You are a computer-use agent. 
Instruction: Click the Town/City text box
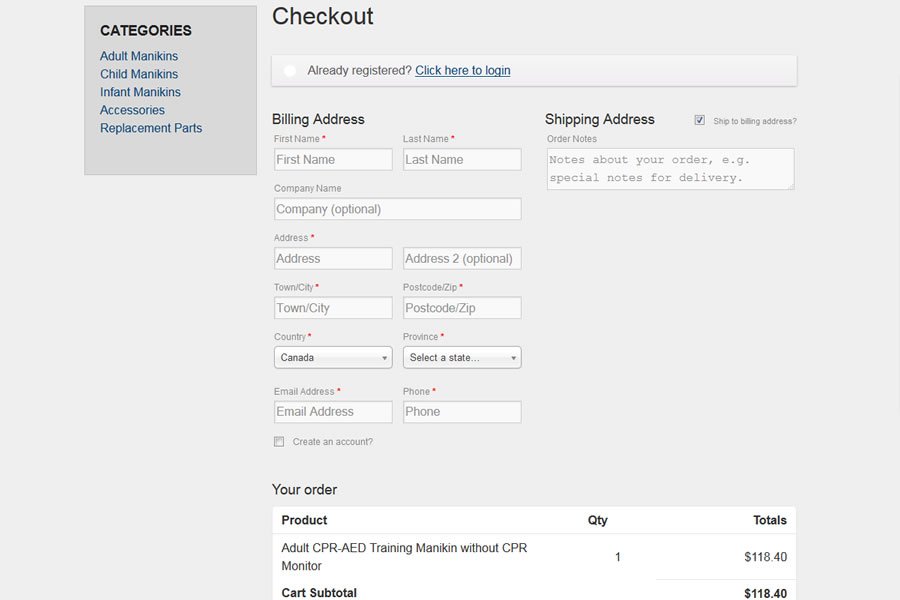(333, 308)
